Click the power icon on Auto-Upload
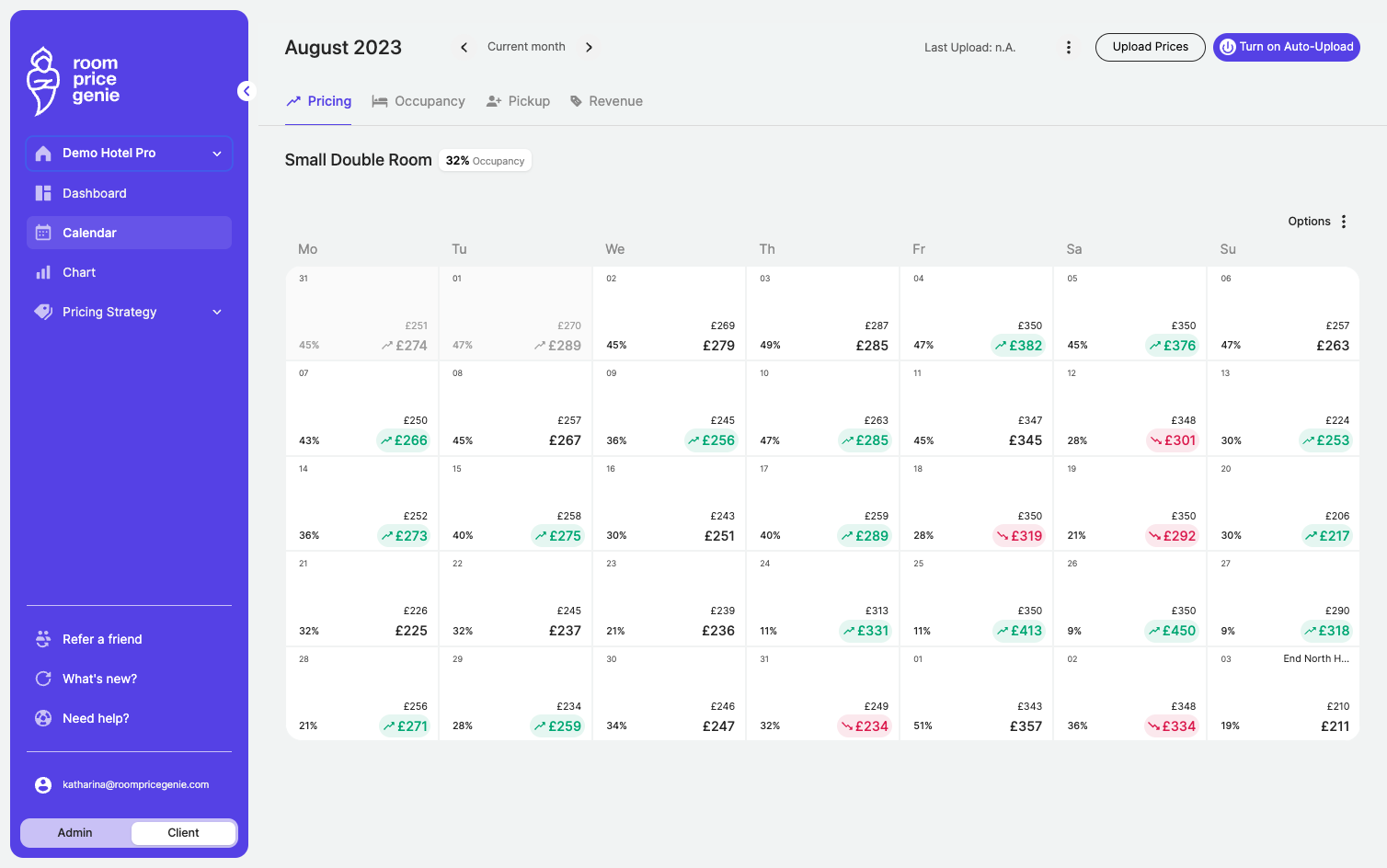 click(x=1228, y=47)
